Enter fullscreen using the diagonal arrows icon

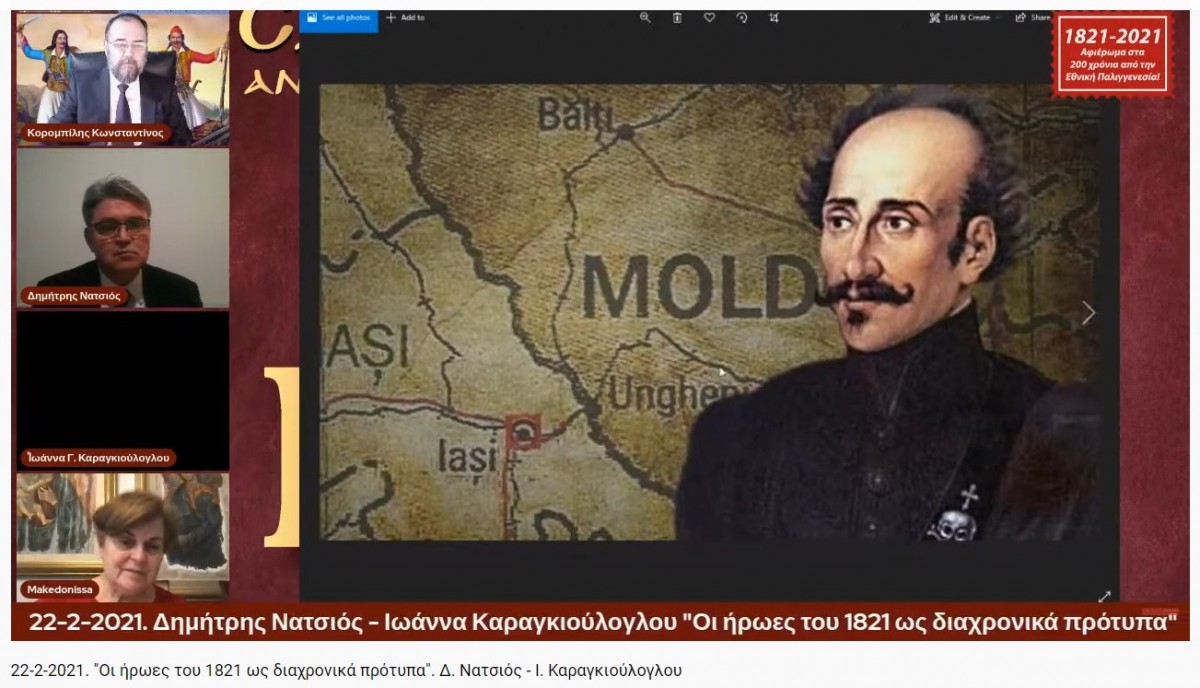pyautogui.click(x=1104, y=596)
